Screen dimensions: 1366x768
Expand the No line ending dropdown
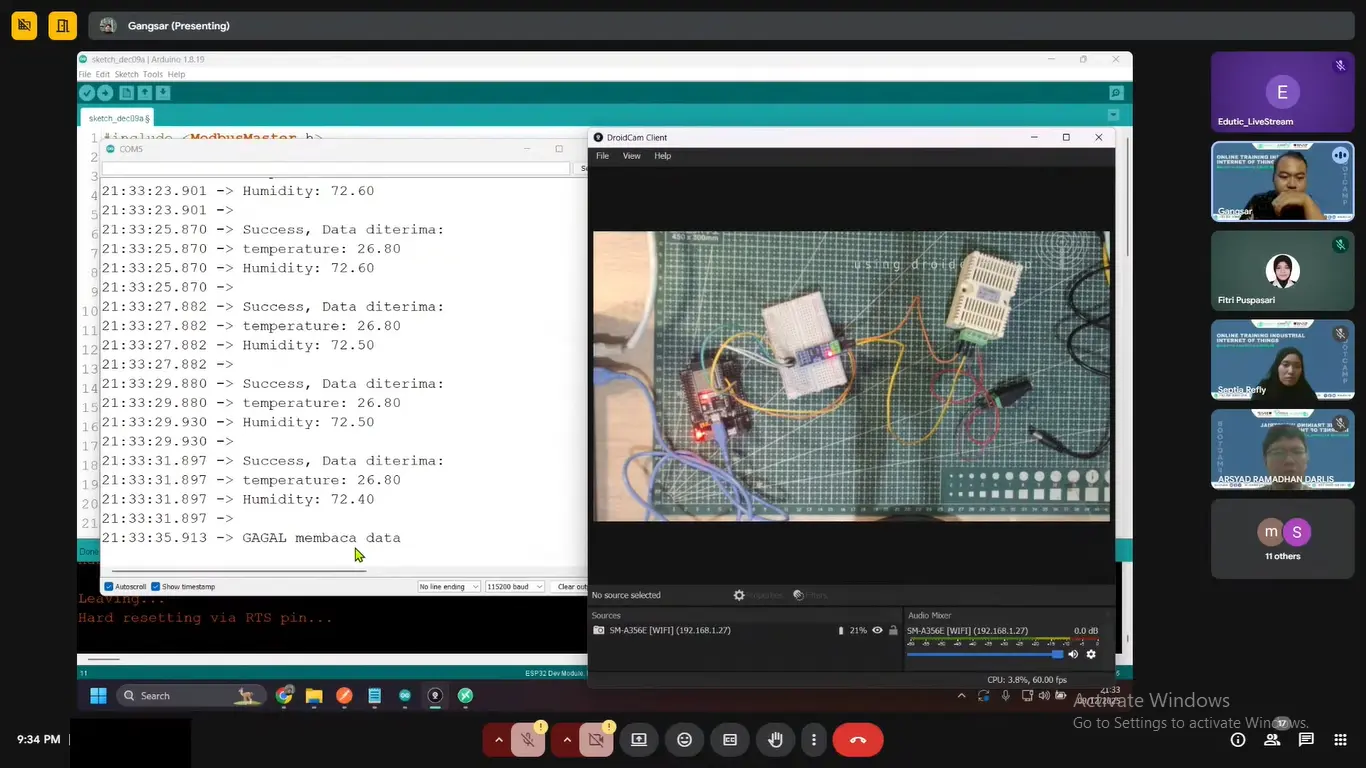[448, 587]
